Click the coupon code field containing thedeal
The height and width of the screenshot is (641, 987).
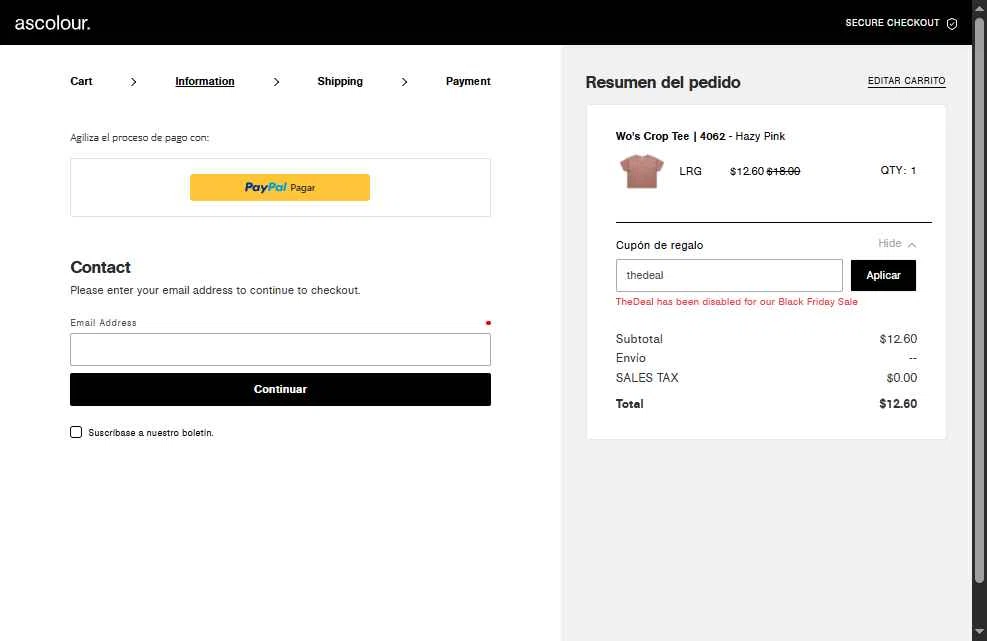pyautogui.click(x=729, y=275)
